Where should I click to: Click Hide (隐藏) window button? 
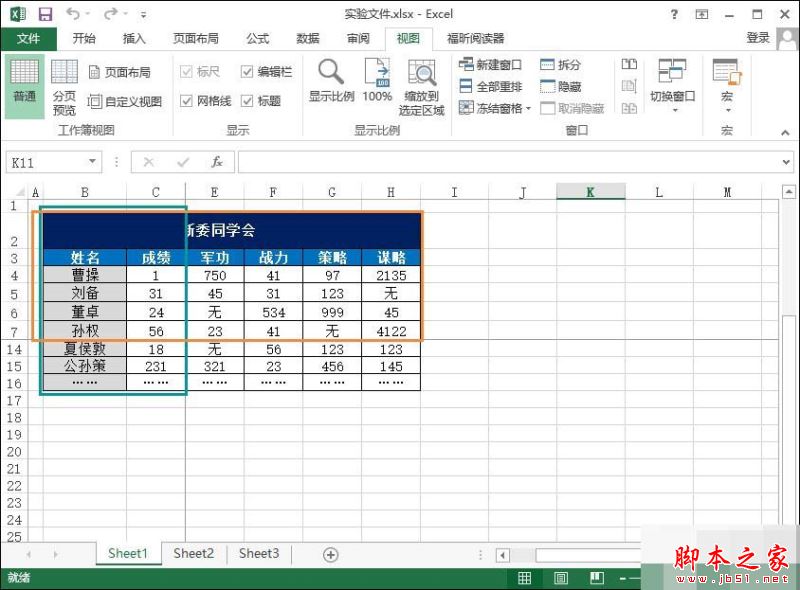pyautogui.click(x=561, y=86)
